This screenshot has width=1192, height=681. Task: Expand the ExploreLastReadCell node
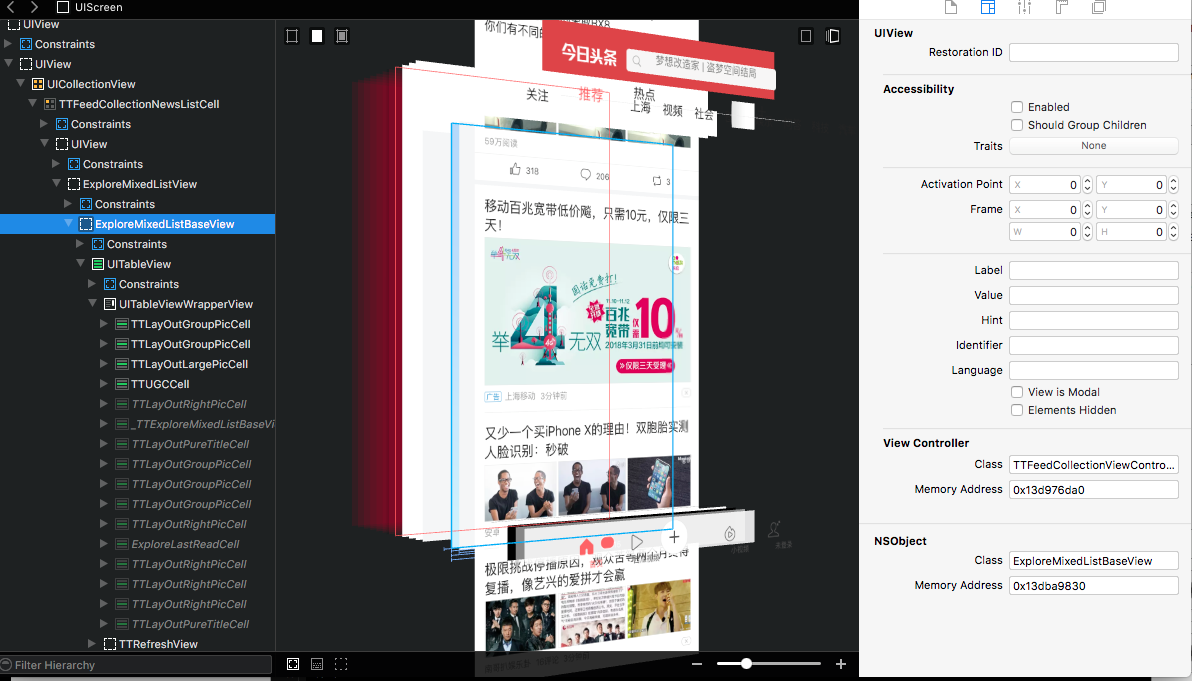(x=105, y=544)
